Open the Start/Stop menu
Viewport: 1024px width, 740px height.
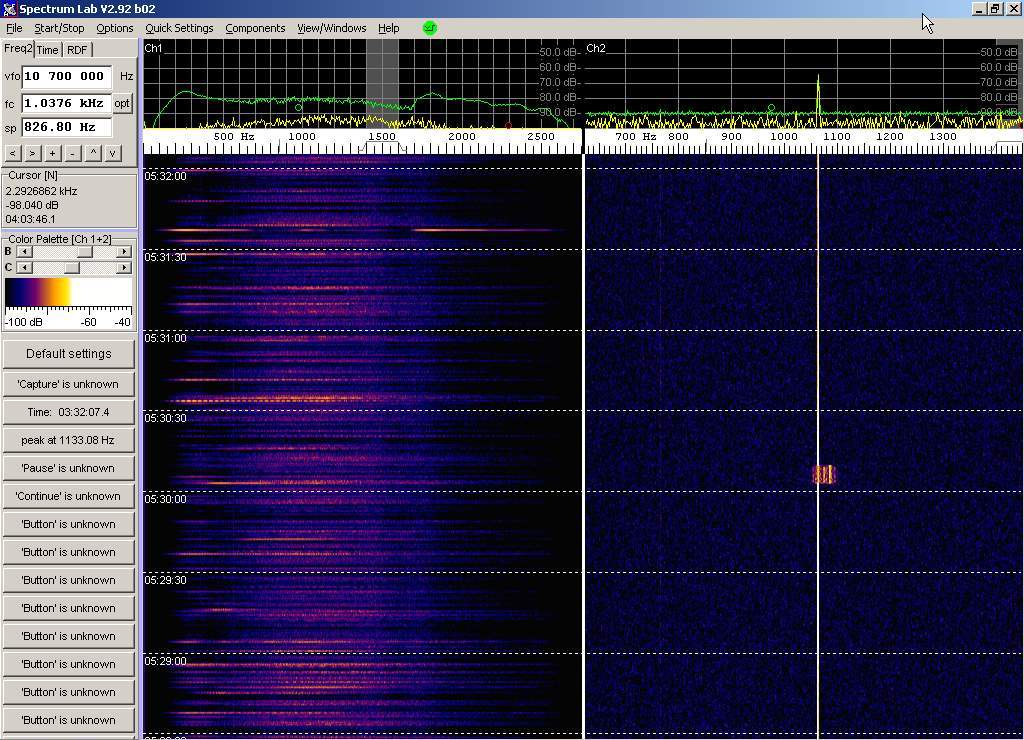(59, 28)
